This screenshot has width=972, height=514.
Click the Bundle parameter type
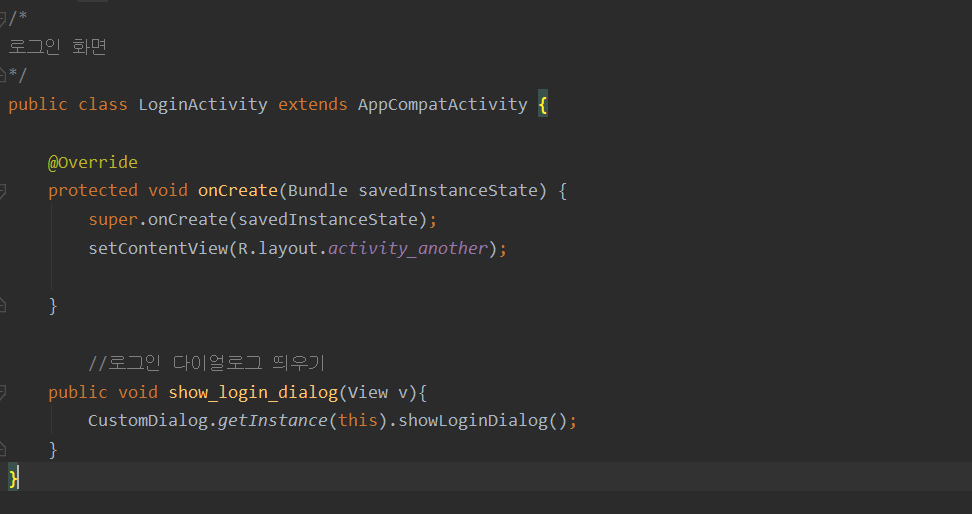point(317,190)
